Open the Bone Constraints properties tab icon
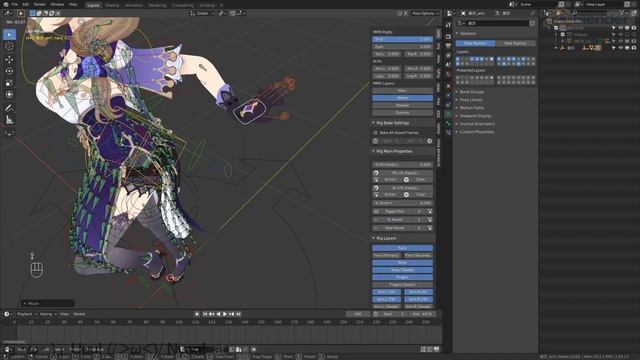The image size is (640, 360). click(x=449, y=133)
